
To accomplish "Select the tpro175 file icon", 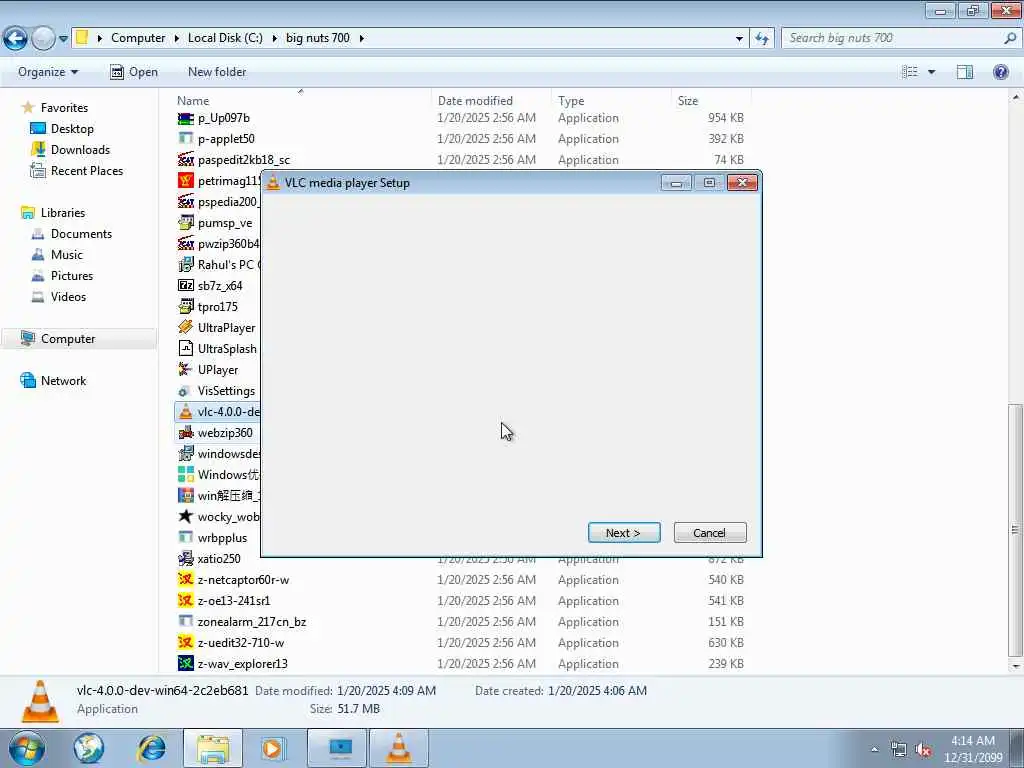I will [x=185, y=306].
